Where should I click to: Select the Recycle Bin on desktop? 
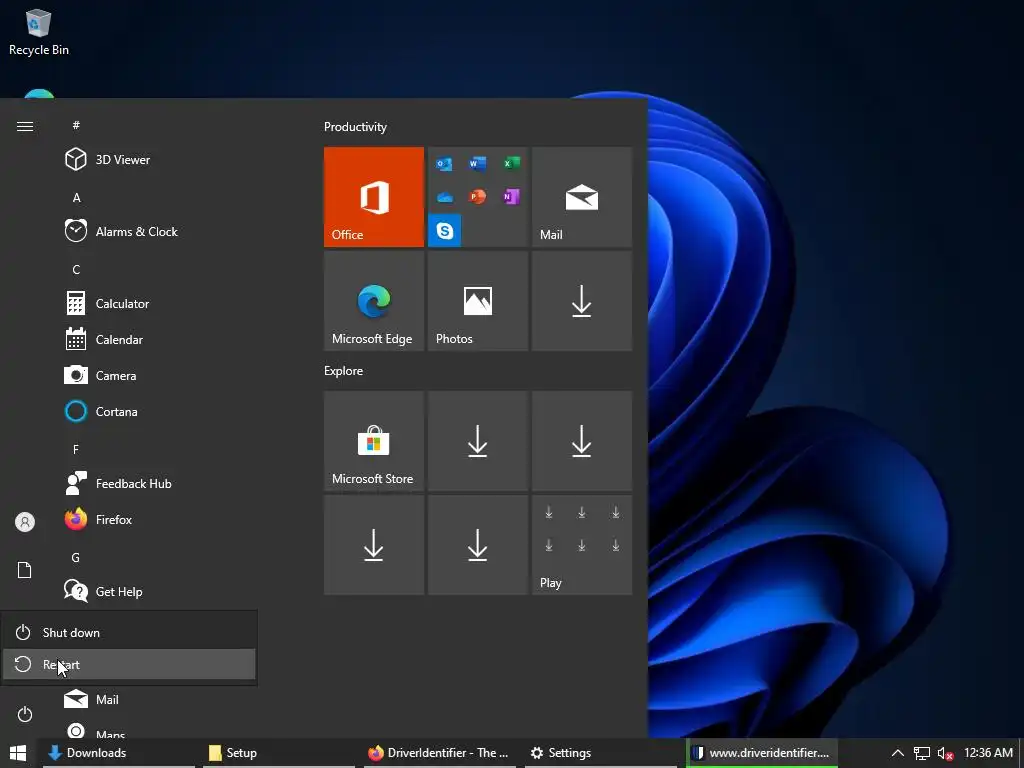click(39, 33)
